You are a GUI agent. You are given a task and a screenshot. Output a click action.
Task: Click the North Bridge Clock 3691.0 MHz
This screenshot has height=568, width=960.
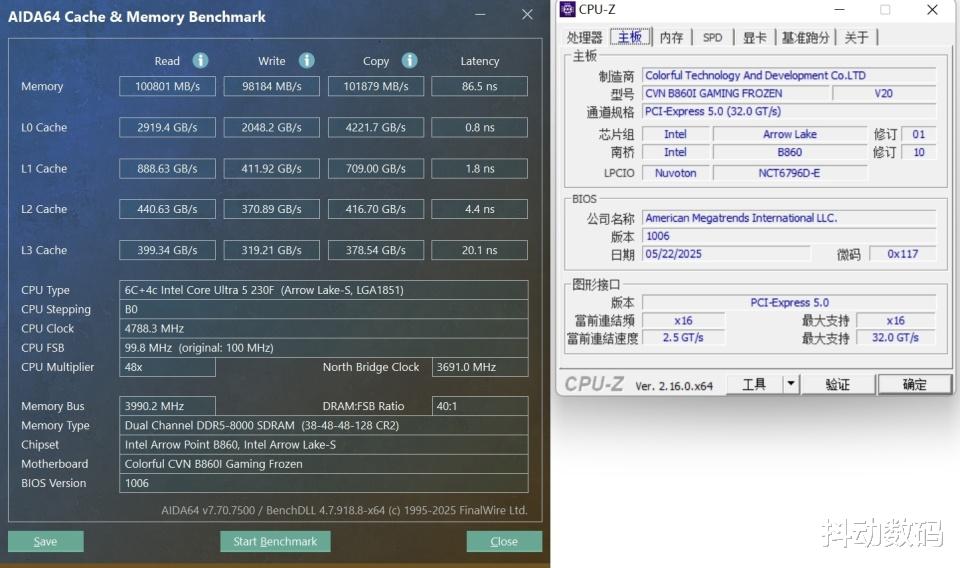(480, 367)
